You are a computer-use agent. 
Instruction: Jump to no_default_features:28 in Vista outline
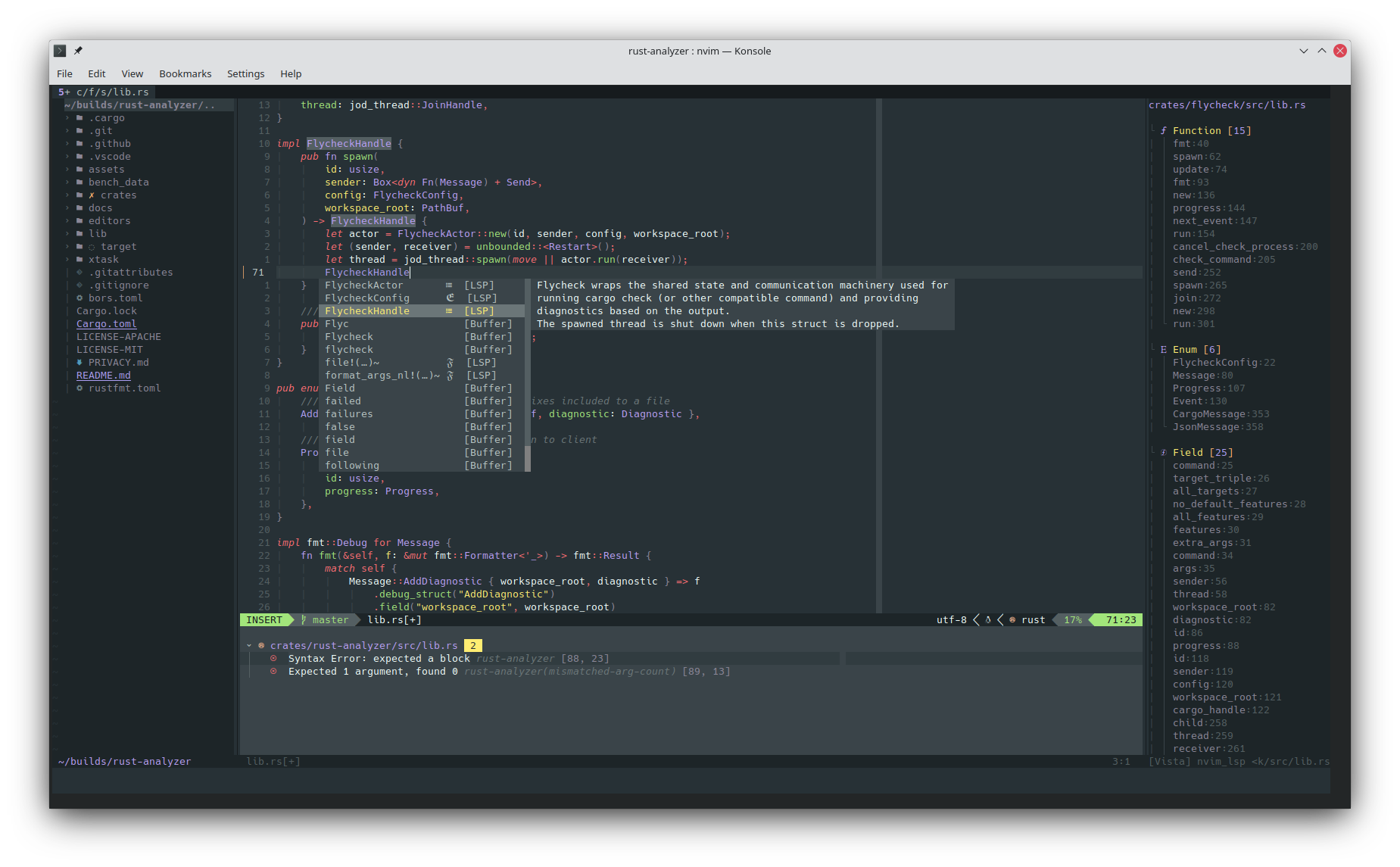1239,504
